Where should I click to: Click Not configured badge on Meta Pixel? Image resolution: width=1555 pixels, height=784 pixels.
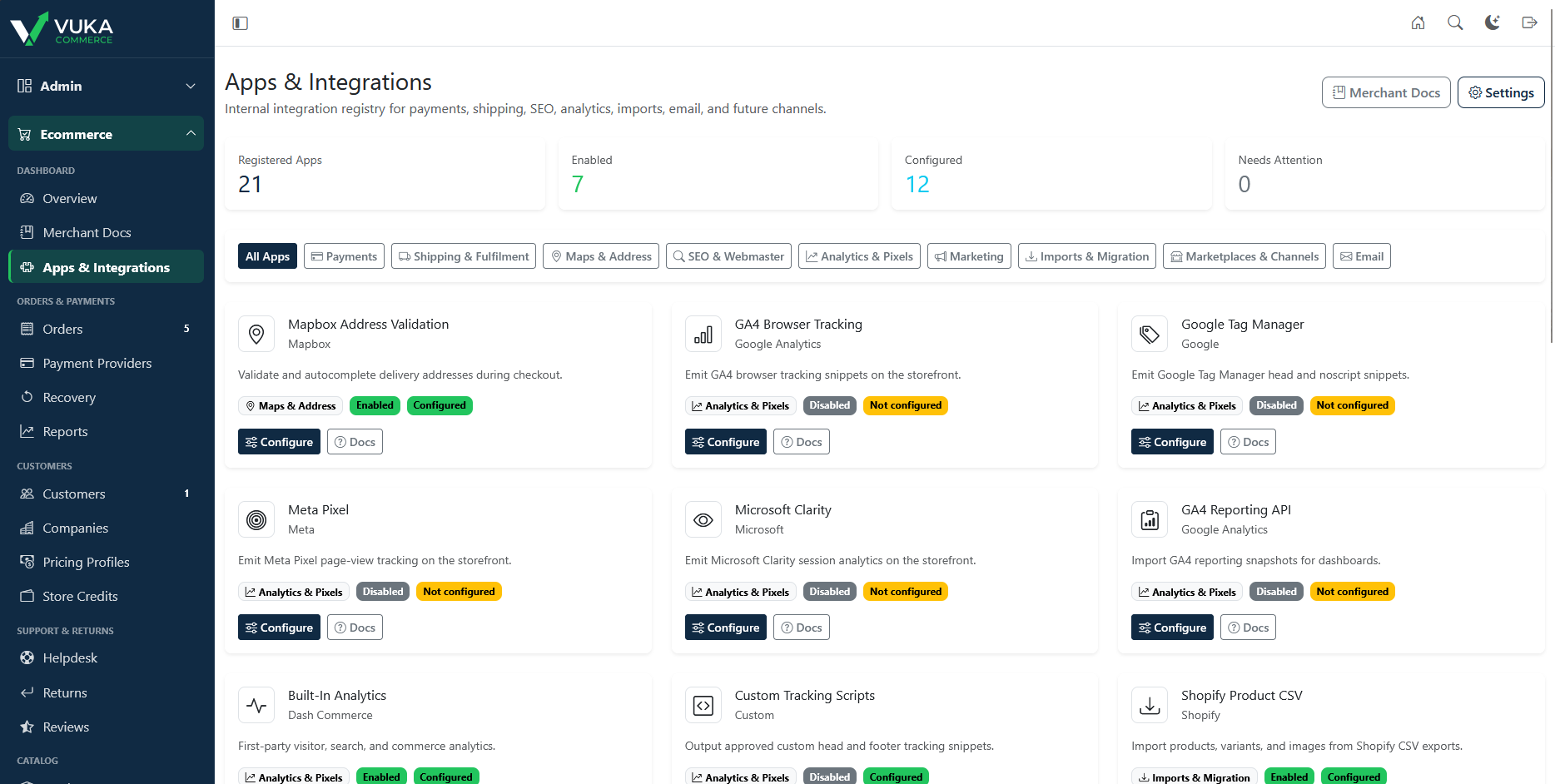point(459,592)
